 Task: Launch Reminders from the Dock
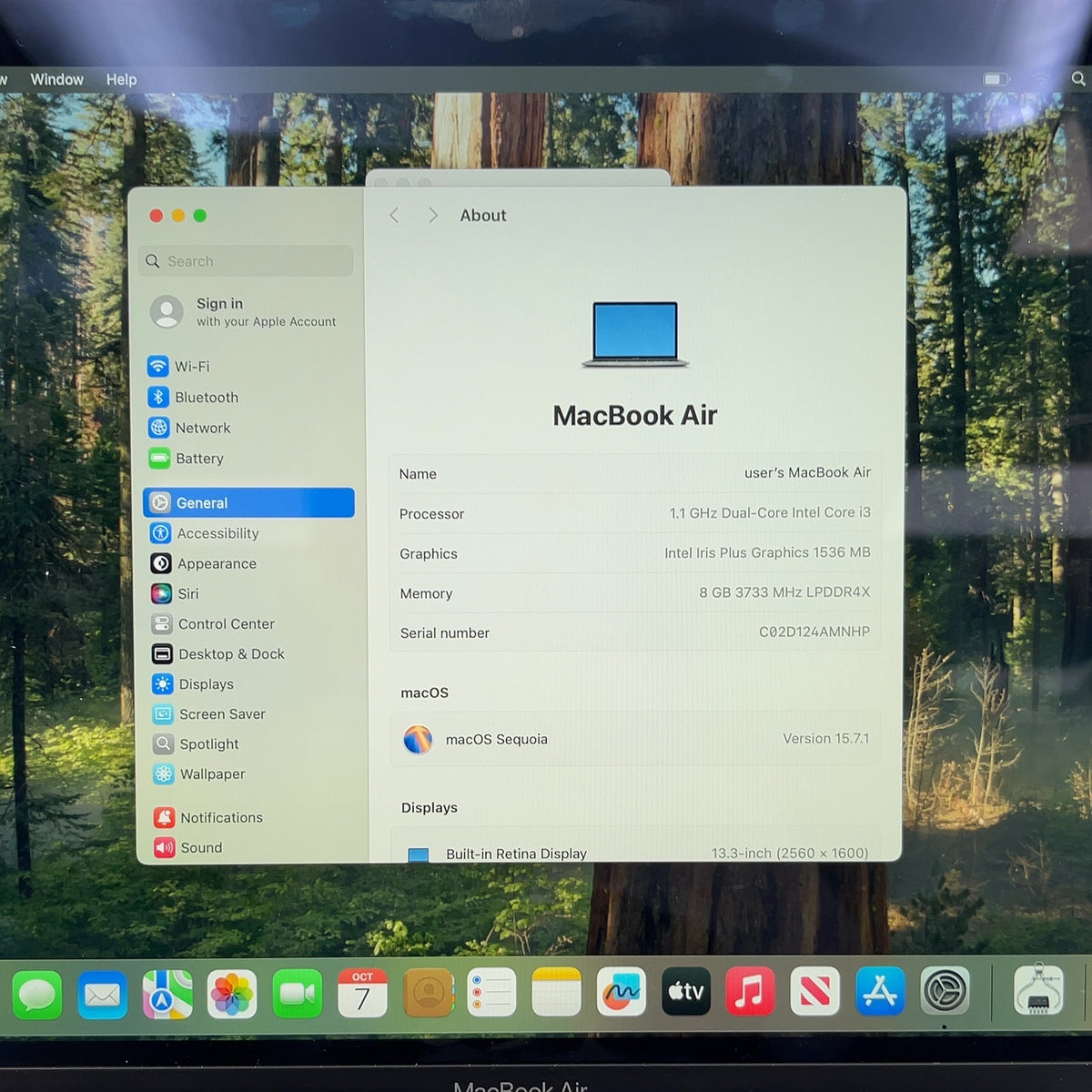[x=491, y=992]
